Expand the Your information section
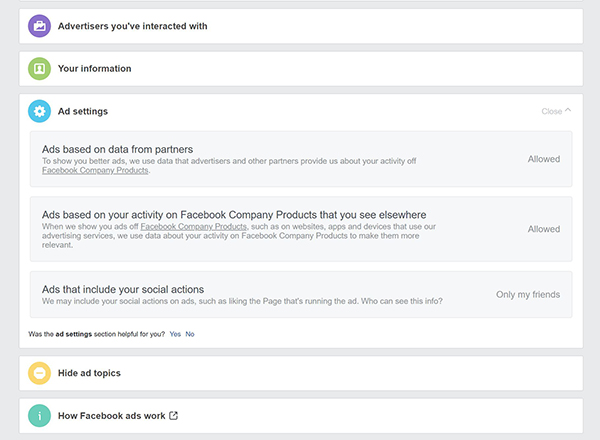The image size is (600, 440). point(301,68)
